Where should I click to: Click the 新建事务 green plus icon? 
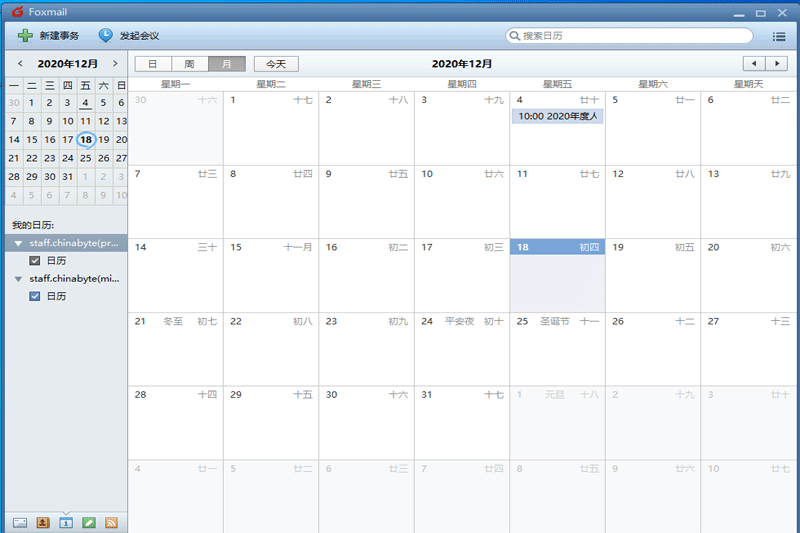click(x=25, y=36)
